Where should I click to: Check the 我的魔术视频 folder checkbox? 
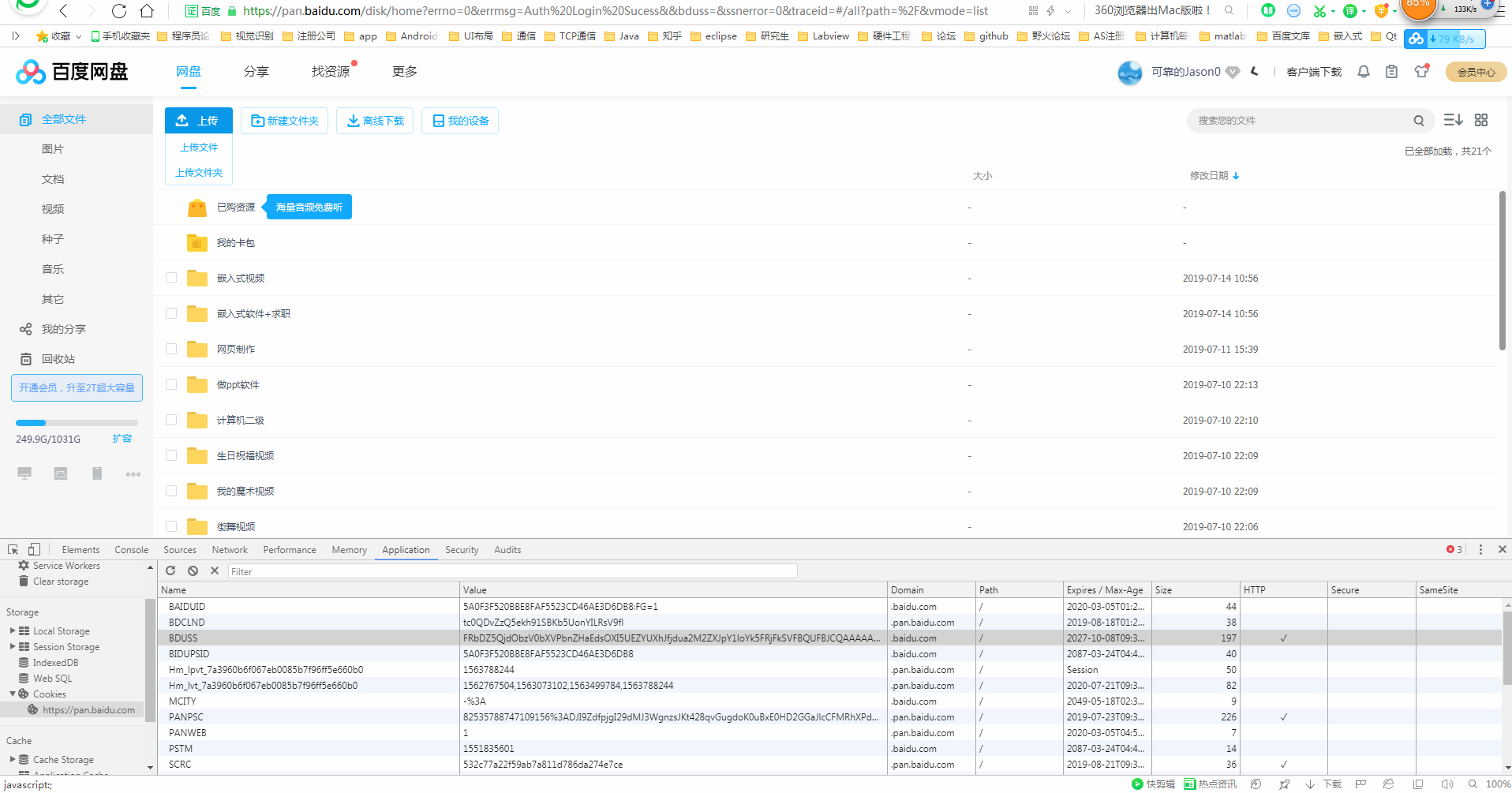(171, 491)
